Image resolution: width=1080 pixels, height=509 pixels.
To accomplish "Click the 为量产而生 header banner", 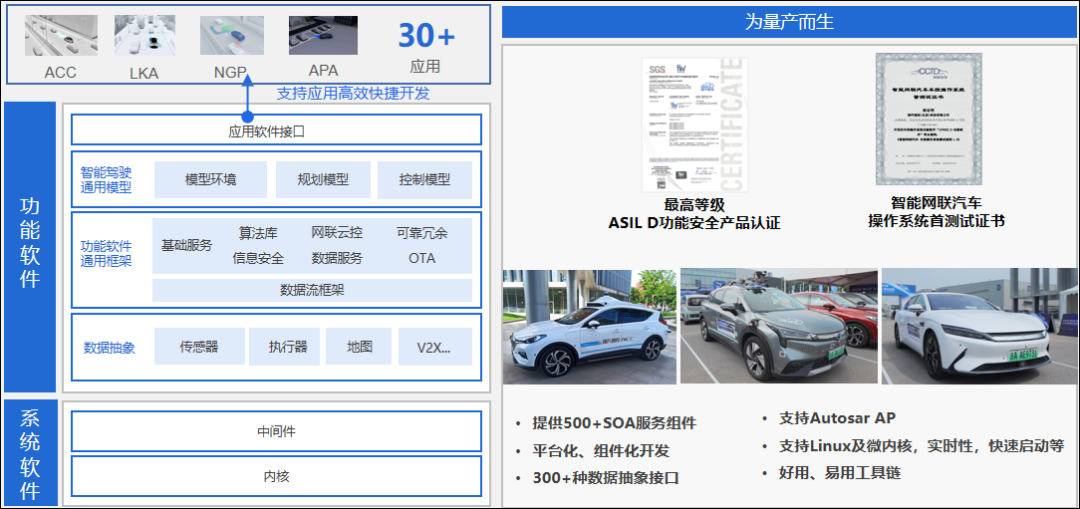I will click(x=789, y=21).
